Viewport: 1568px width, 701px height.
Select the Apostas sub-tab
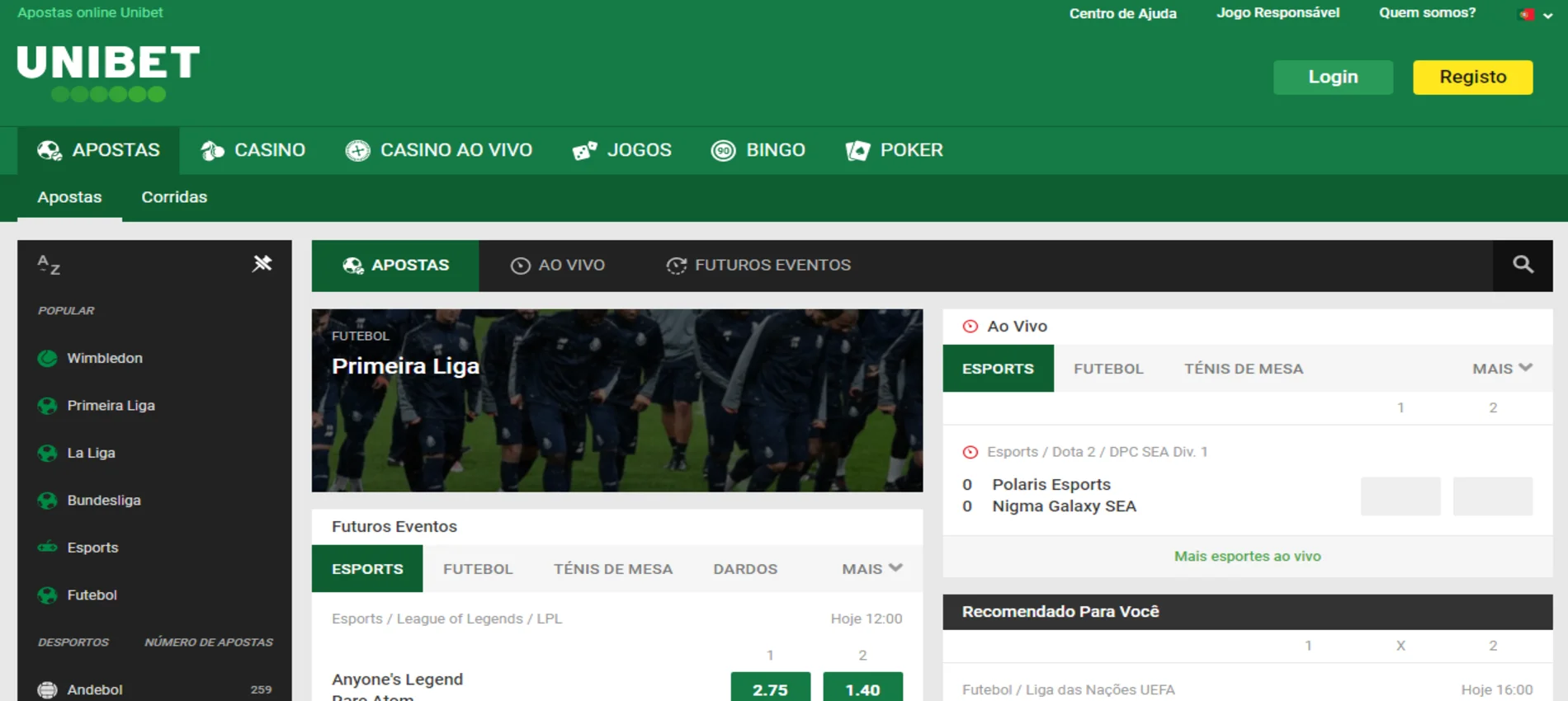point(69,197)
